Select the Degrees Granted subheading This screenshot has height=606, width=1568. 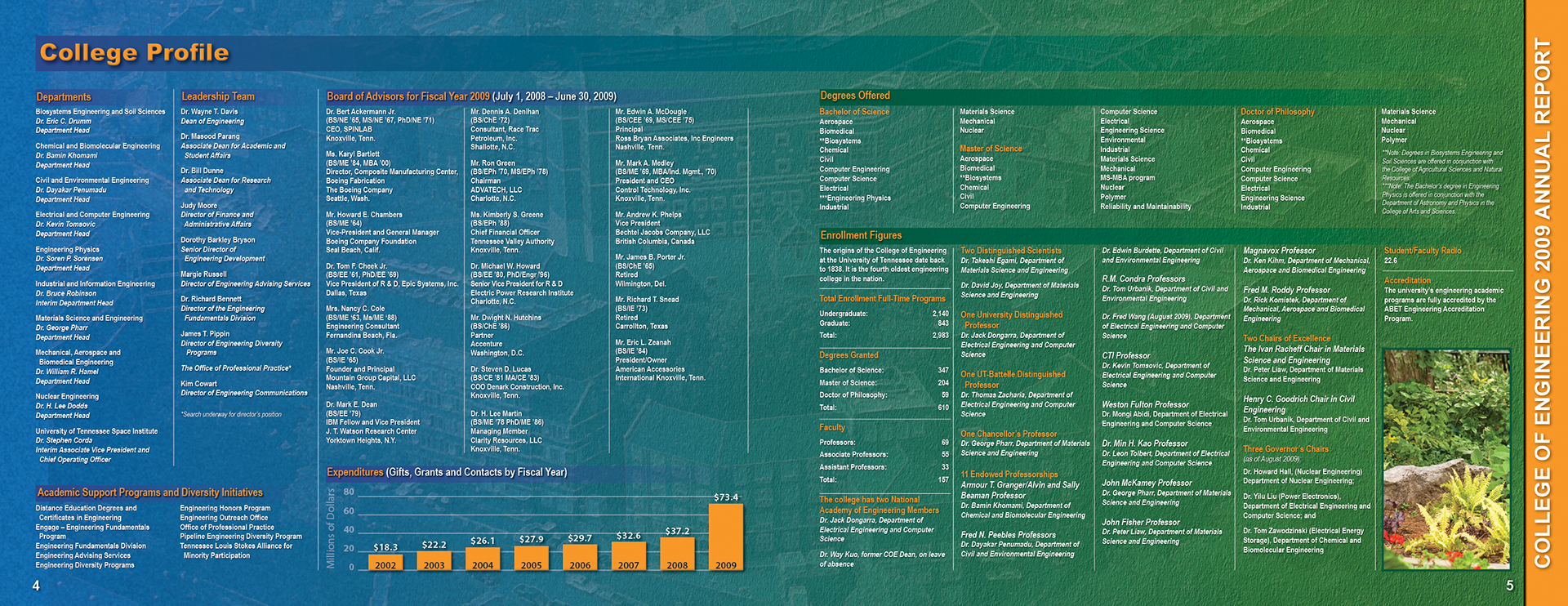tap(849, 355)
